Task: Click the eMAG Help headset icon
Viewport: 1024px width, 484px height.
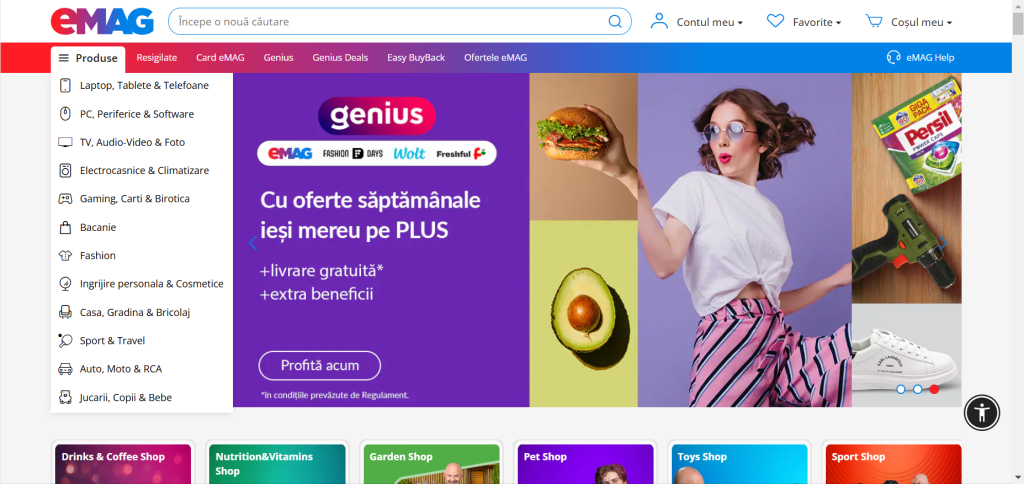Action: 893,57
